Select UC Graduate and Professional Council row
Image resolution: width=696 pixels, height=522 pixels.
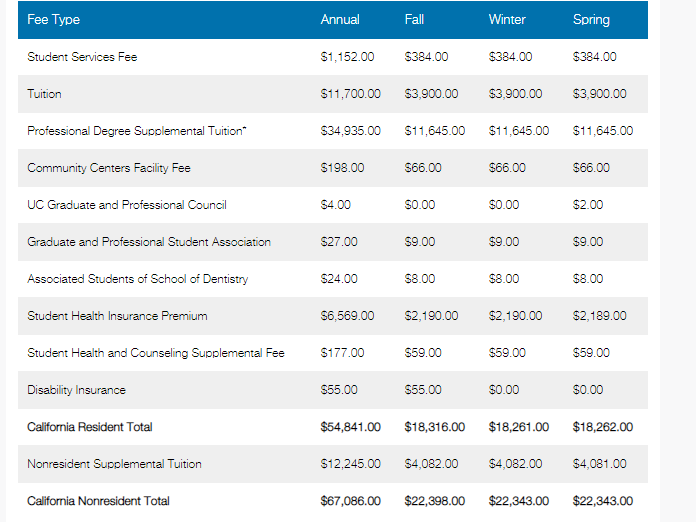point(333,205)
